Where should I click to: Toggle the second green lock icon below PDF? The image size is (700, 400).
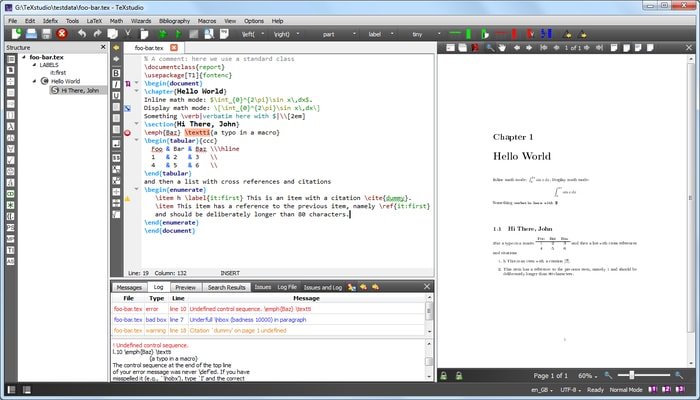tap(458, 376)
